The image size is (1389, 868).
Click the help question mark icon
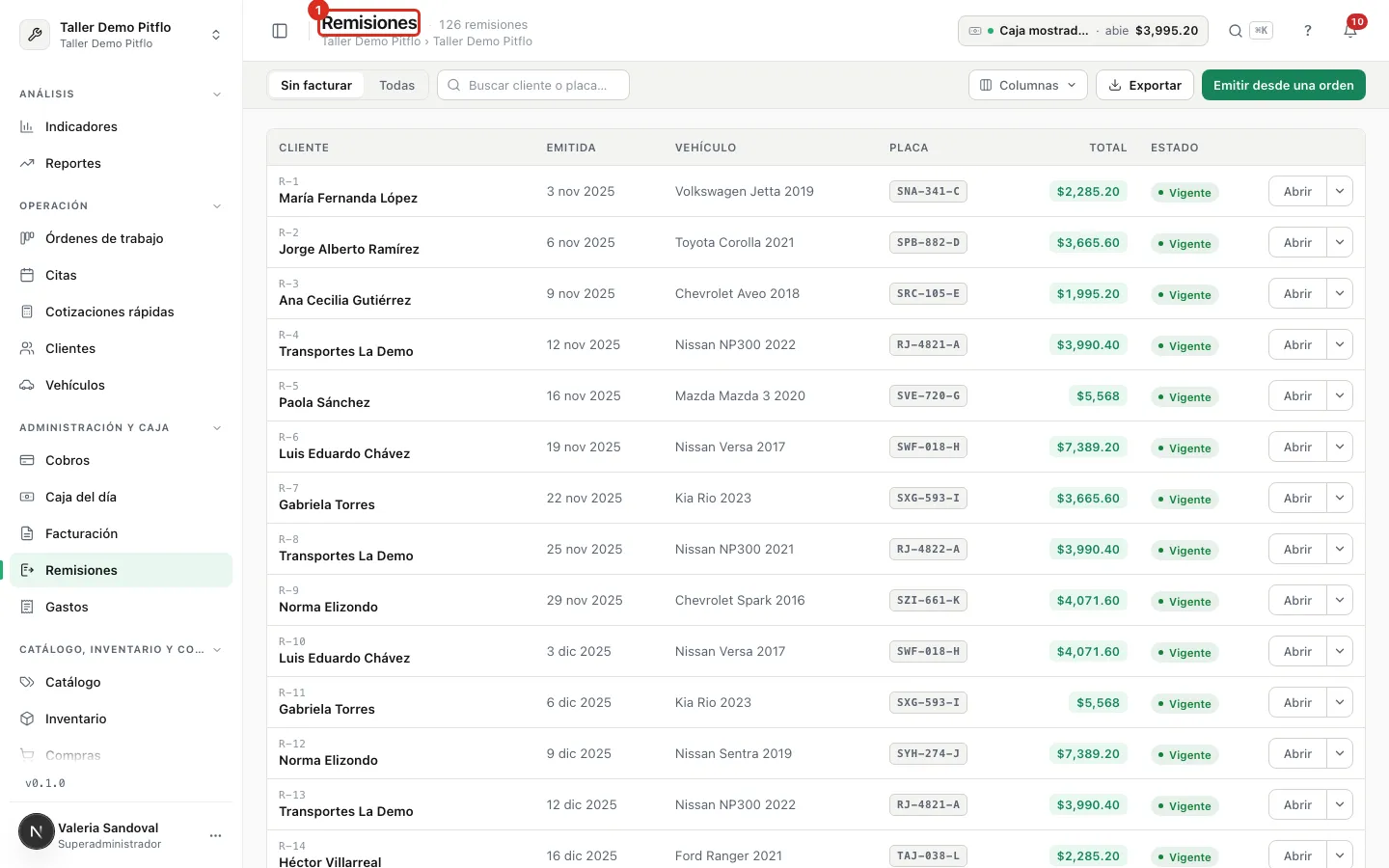point(1308,31)
